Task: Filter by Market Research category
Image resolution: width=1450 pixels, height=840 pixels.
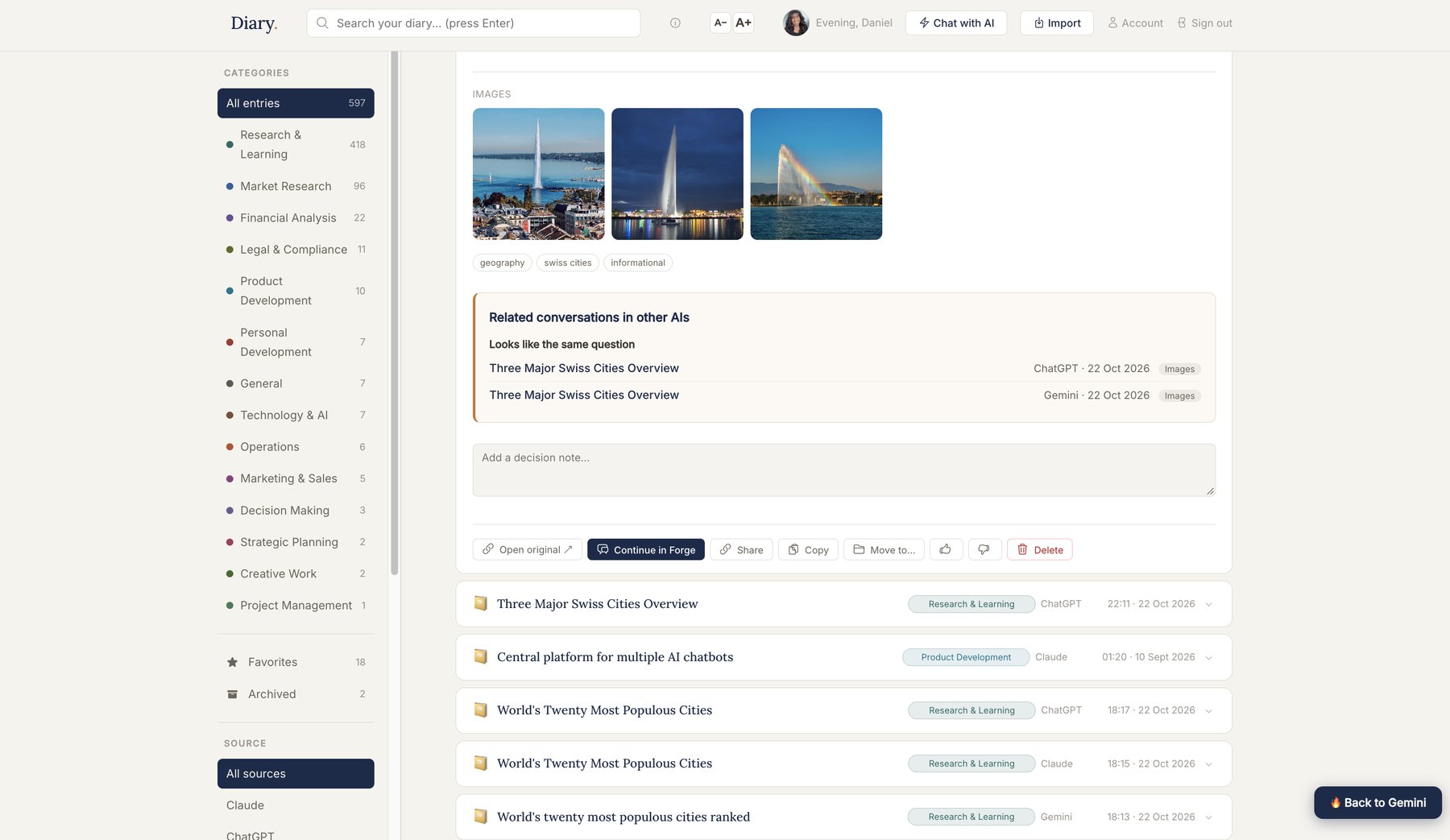Action: (x=296, y=186)
